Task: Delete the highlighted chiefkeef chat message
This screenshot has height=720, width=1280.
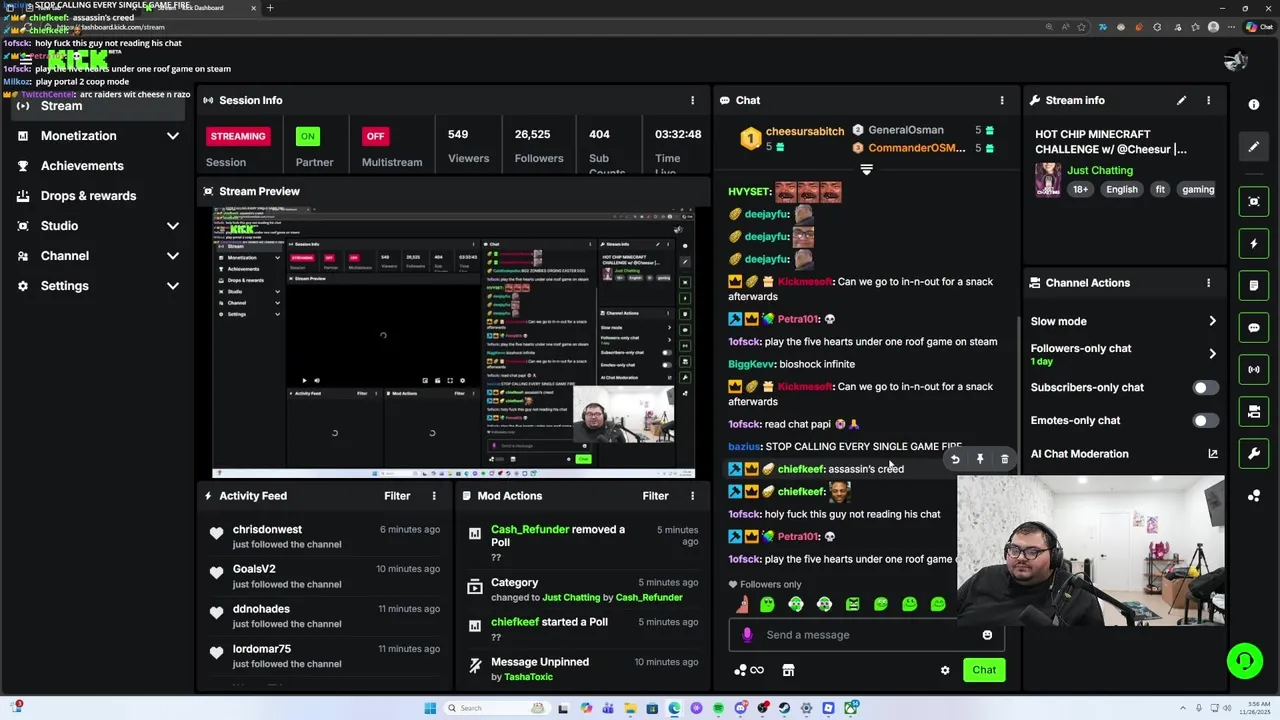Action: [x=1005, y=459]
